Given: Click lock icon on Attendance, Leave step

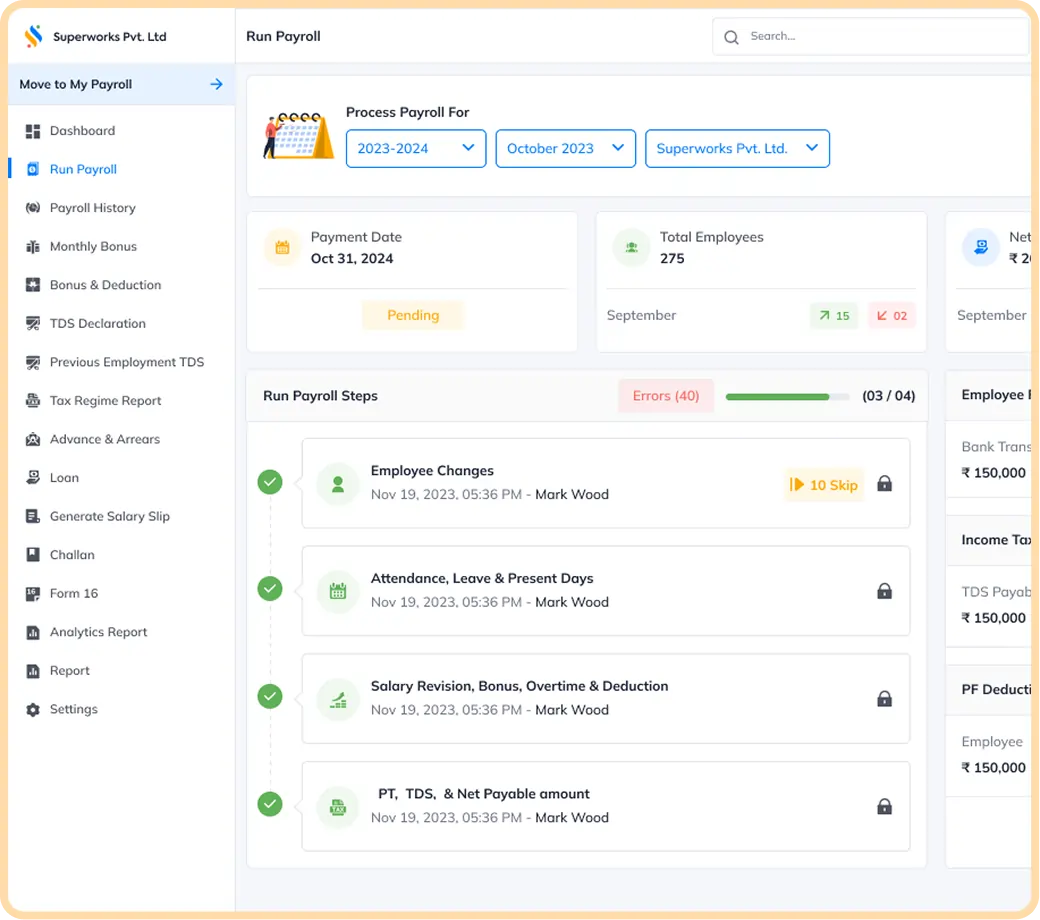Looking at the screenshot, I should 884,591.
